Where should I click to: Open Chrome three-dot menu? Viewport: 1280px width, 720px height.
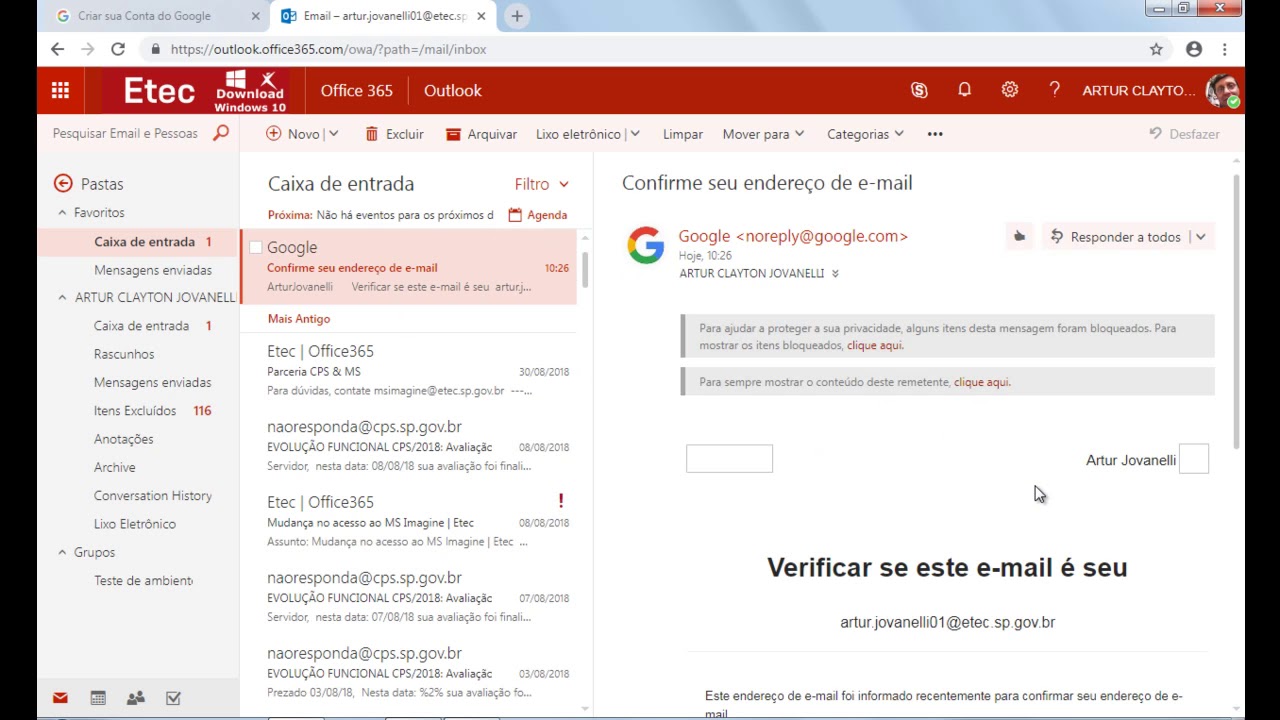pyautogui.click(x=1224, y=49)
